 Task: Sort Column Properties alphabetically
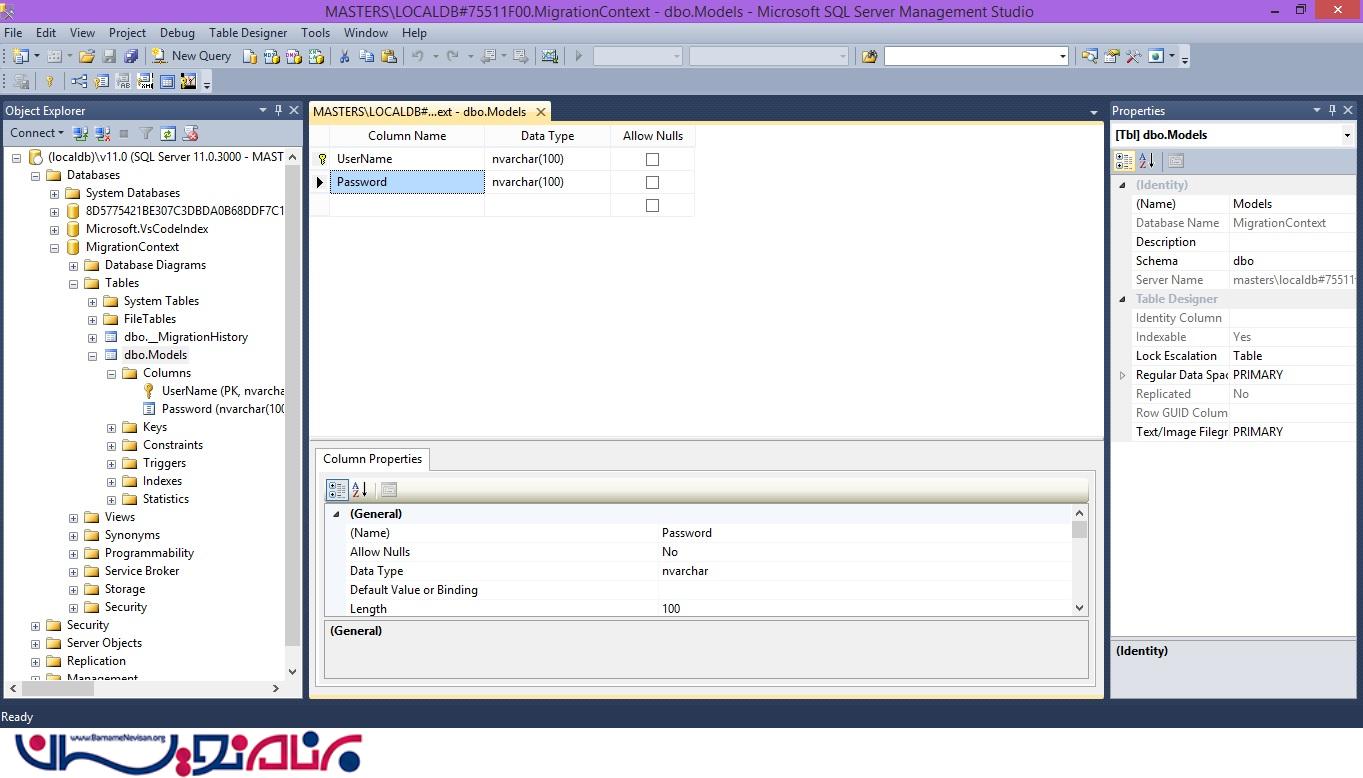tap(360, 489)
